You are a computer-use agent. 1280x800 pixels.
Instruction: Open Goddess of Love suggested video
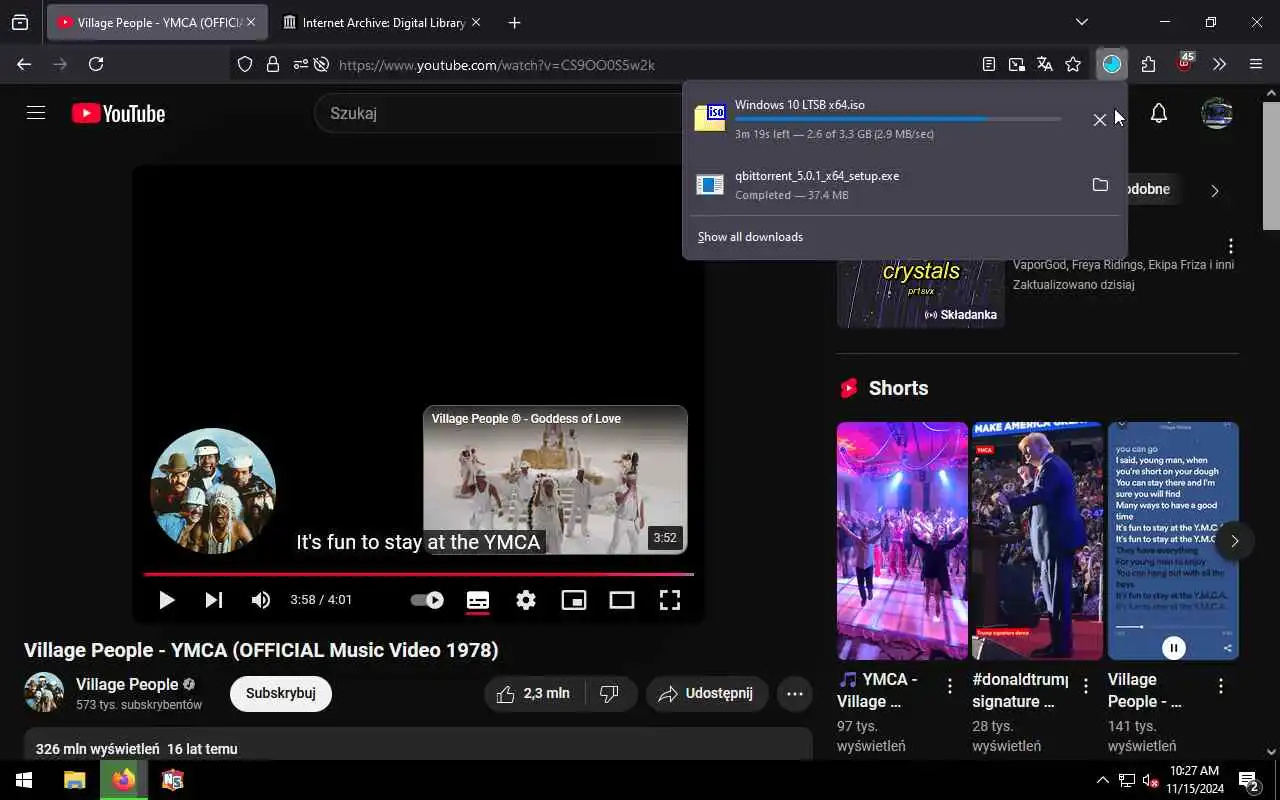point(555,480)
